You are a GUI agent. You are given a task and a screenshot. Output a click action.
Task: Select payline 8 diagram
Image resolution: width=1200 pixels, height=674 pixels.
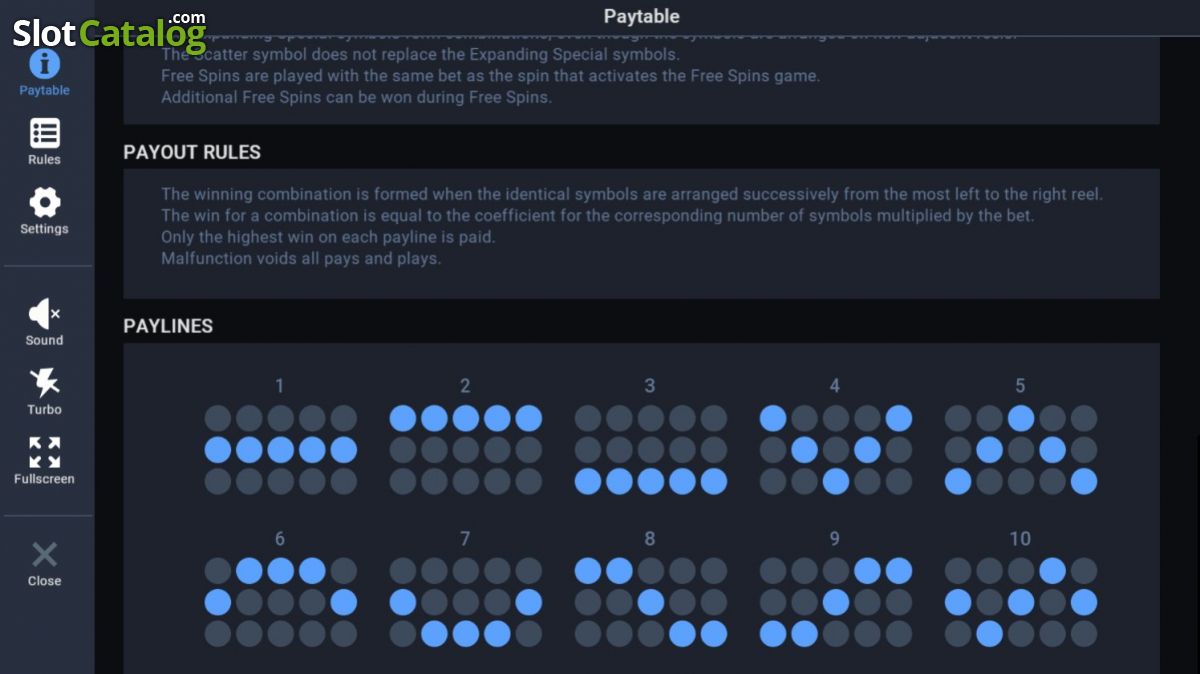(650, 603)
